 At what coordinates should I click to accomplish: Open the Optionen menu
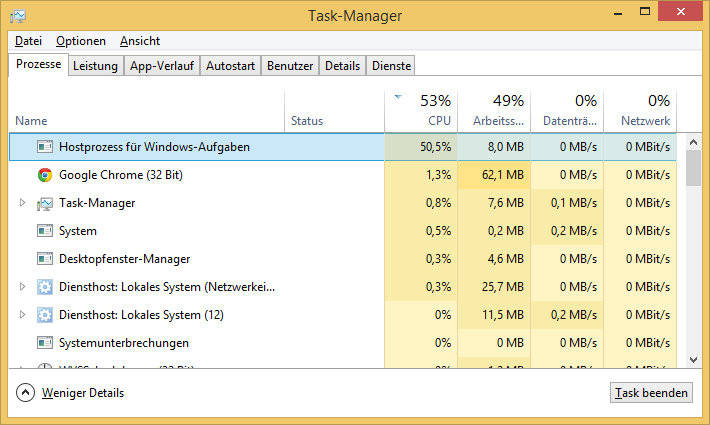tap(81, 41)
